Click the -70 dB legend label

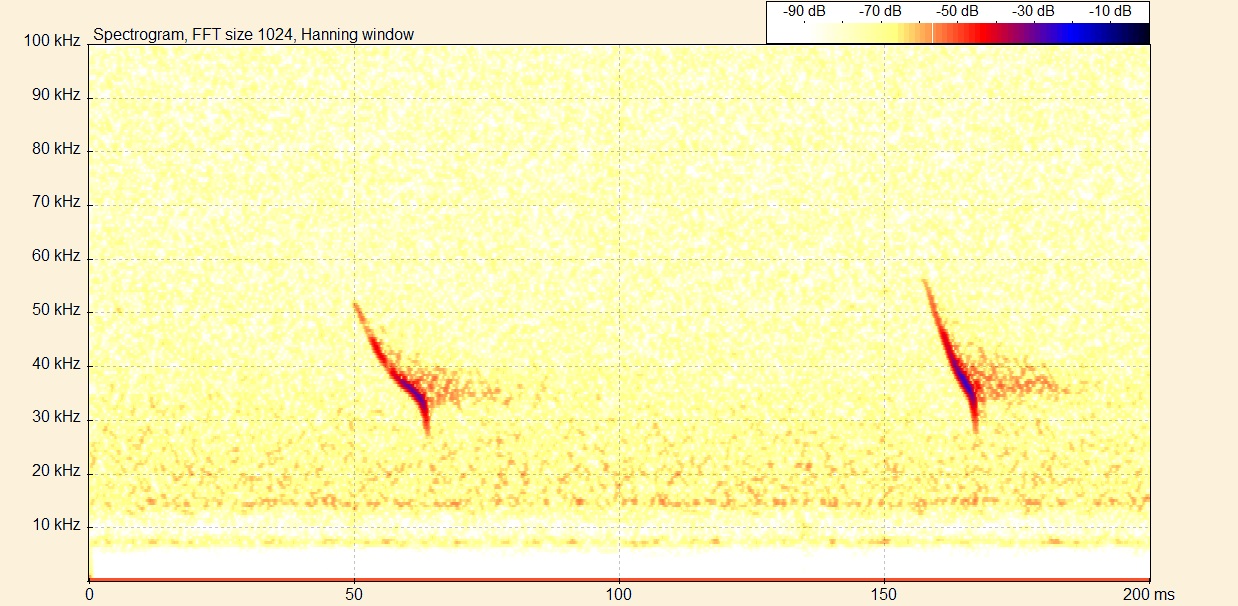tap(880, 11)
